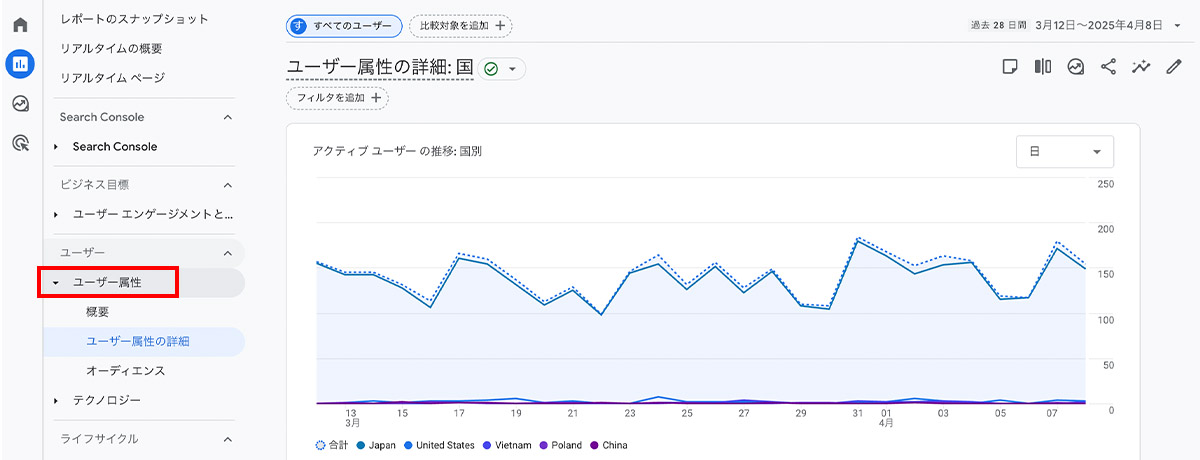Select オーディエンス in the sidebar
The image size is (1200, 460).
coord(125,370)
